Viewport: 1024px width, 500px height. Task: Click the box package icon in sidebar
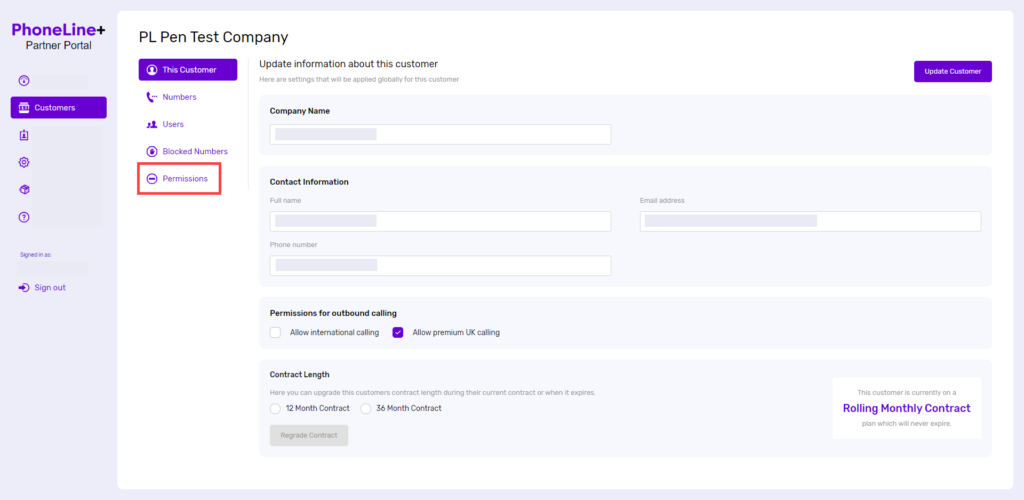(24, 189)
